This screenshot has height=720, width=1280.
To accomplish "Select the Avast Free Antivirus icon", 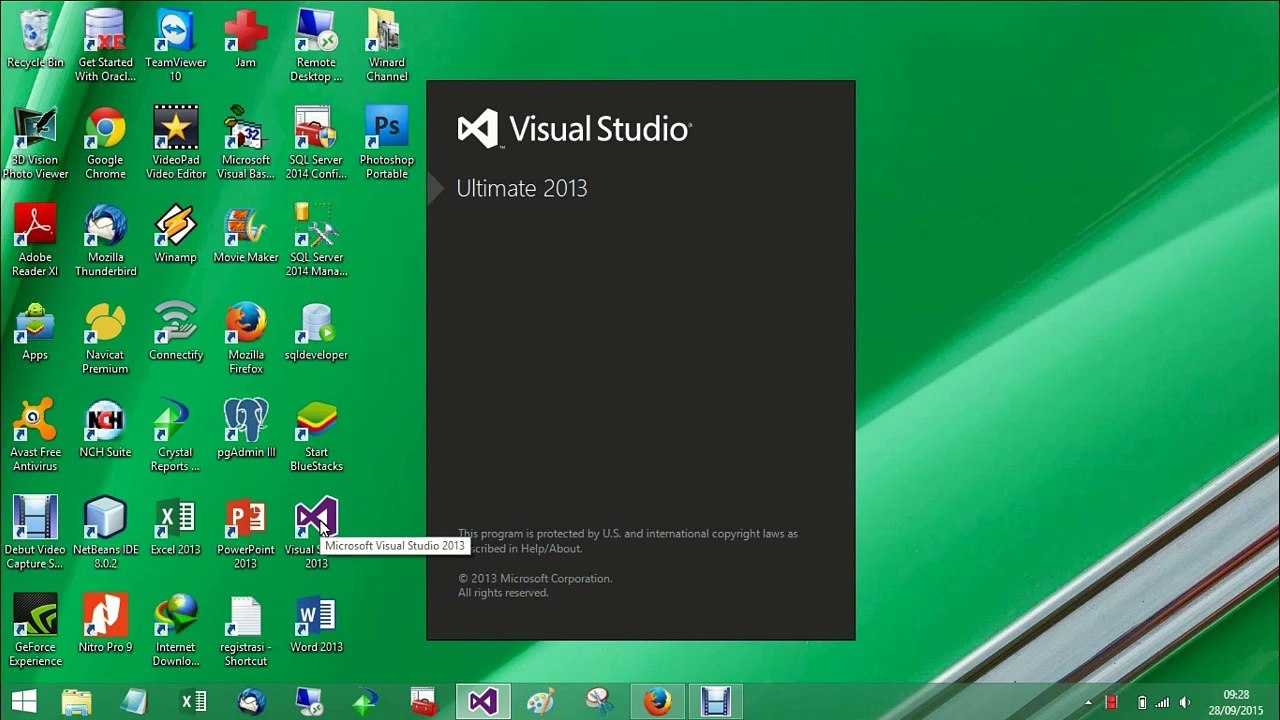I will [x=35, y=435].
